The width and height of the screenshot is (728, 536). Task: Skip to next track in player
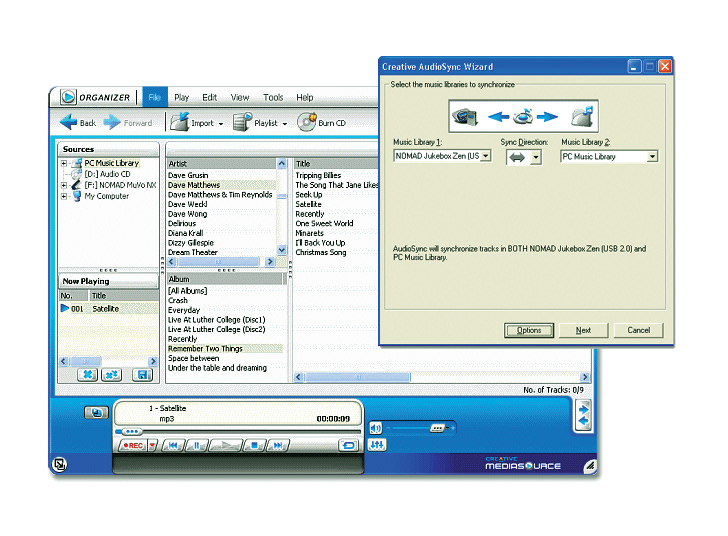pos(278,445)
